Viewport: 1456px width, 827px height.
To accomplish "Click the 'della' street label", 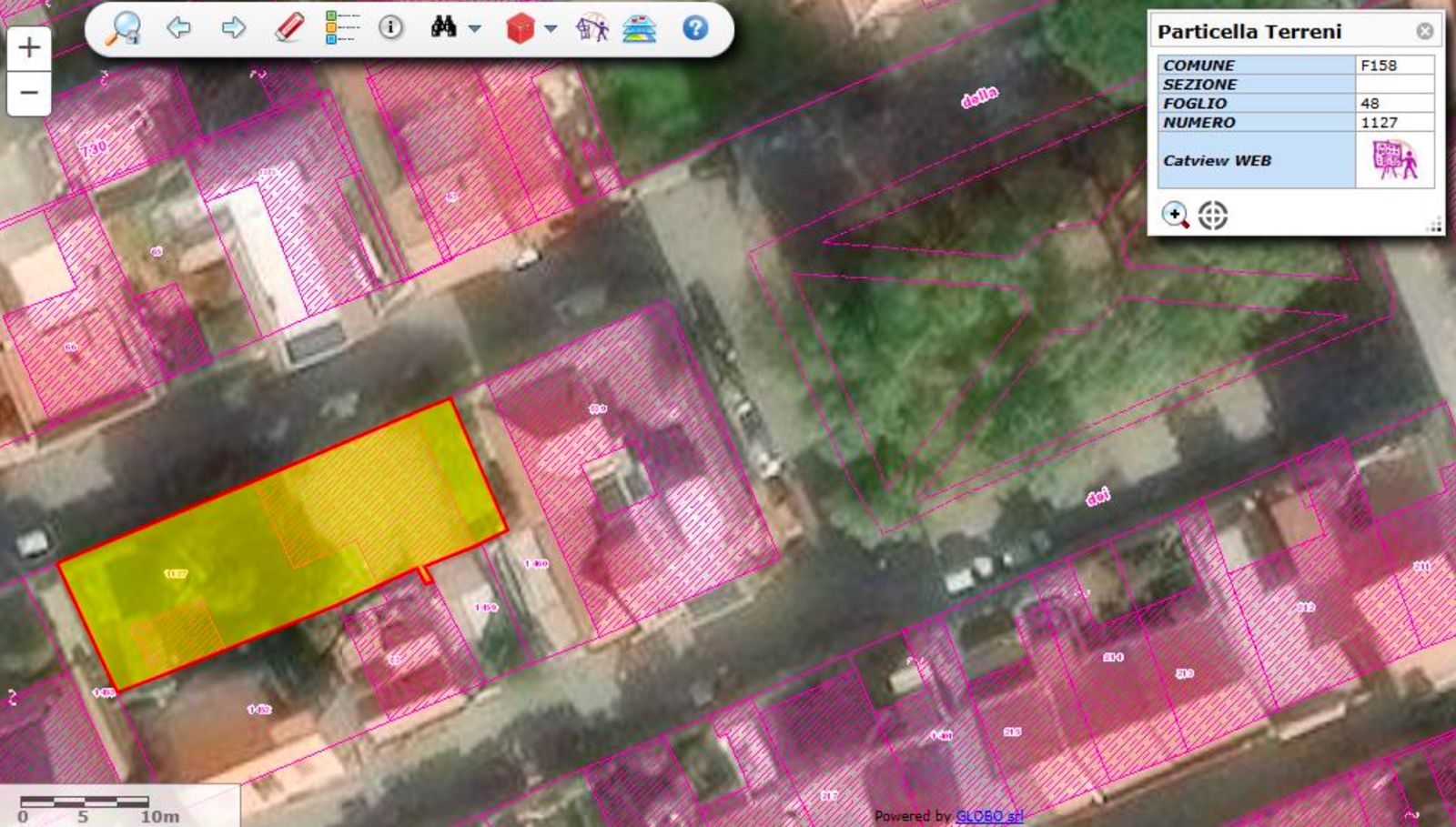I will (979, 96).
